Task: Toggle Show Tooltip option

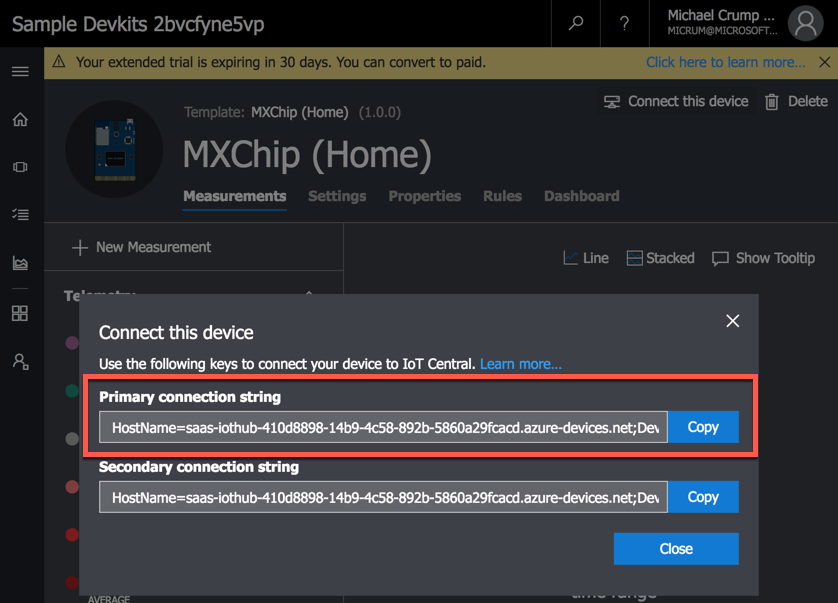Action: tap(763, 258)
